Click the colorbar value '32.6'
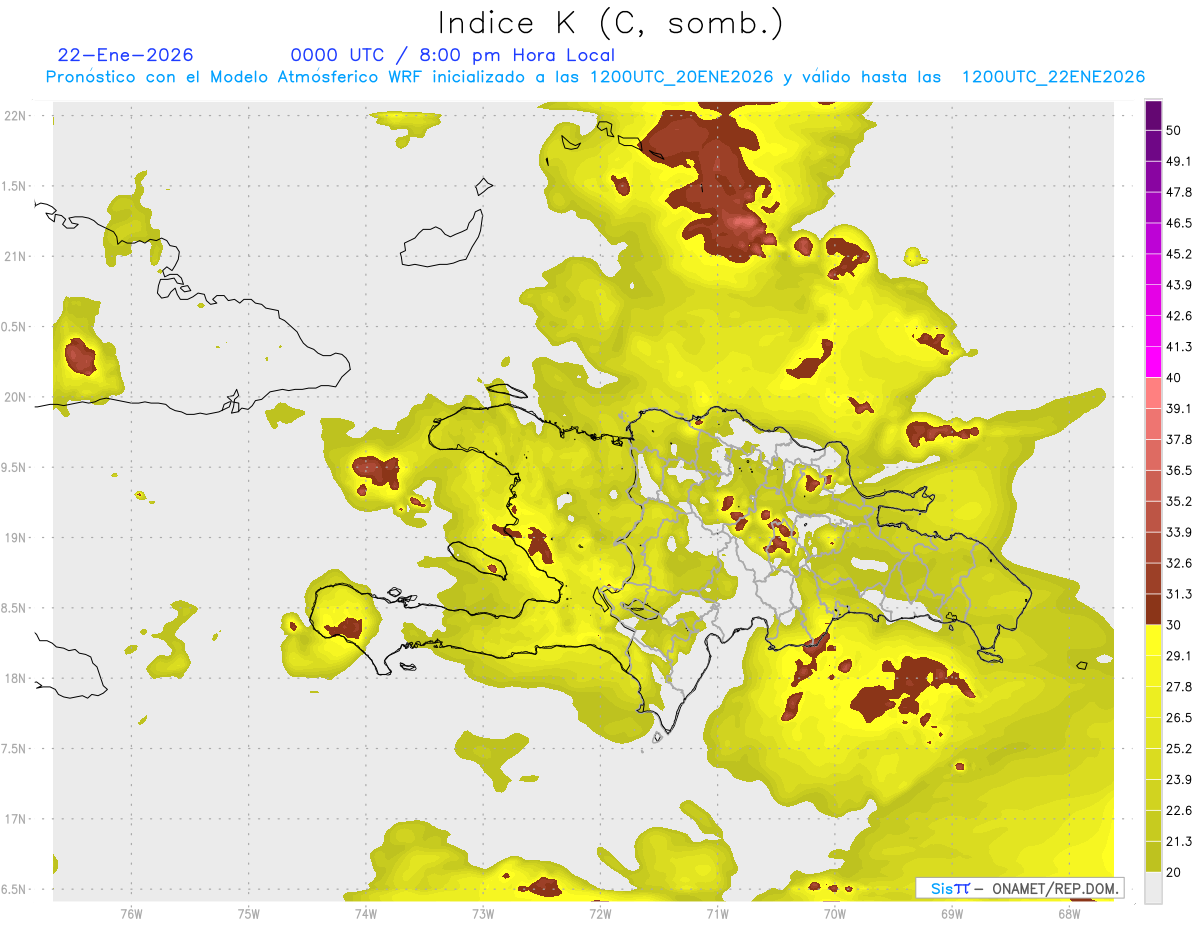Viewport: 1200px width, 927px height. coord(1178,563)
